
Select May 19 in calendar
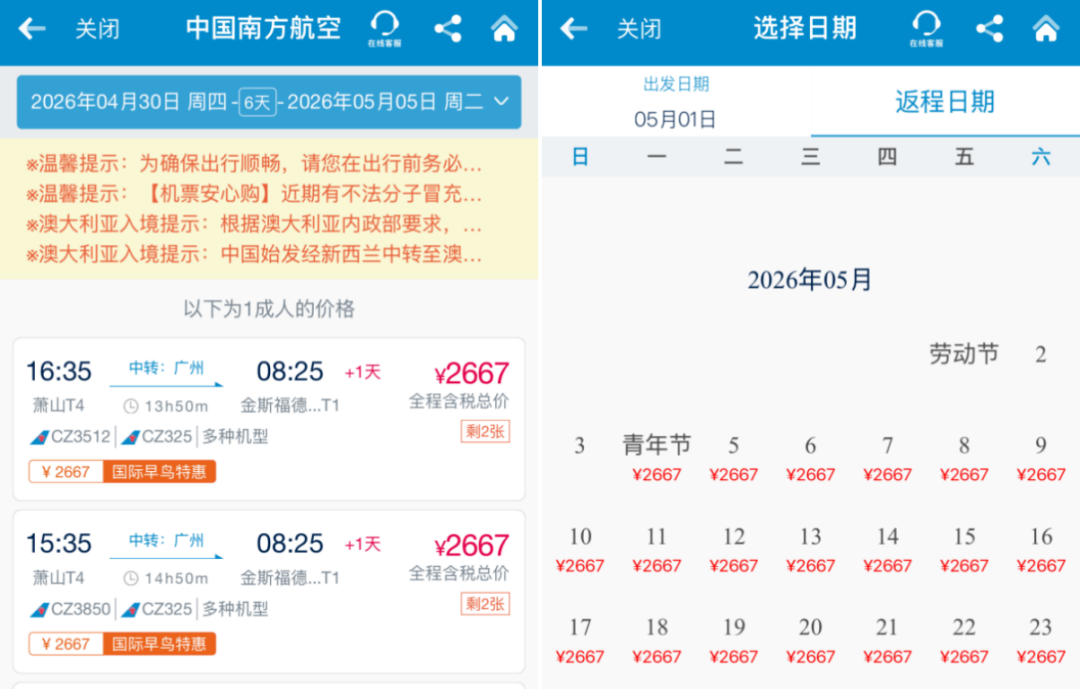pos(734,641)
